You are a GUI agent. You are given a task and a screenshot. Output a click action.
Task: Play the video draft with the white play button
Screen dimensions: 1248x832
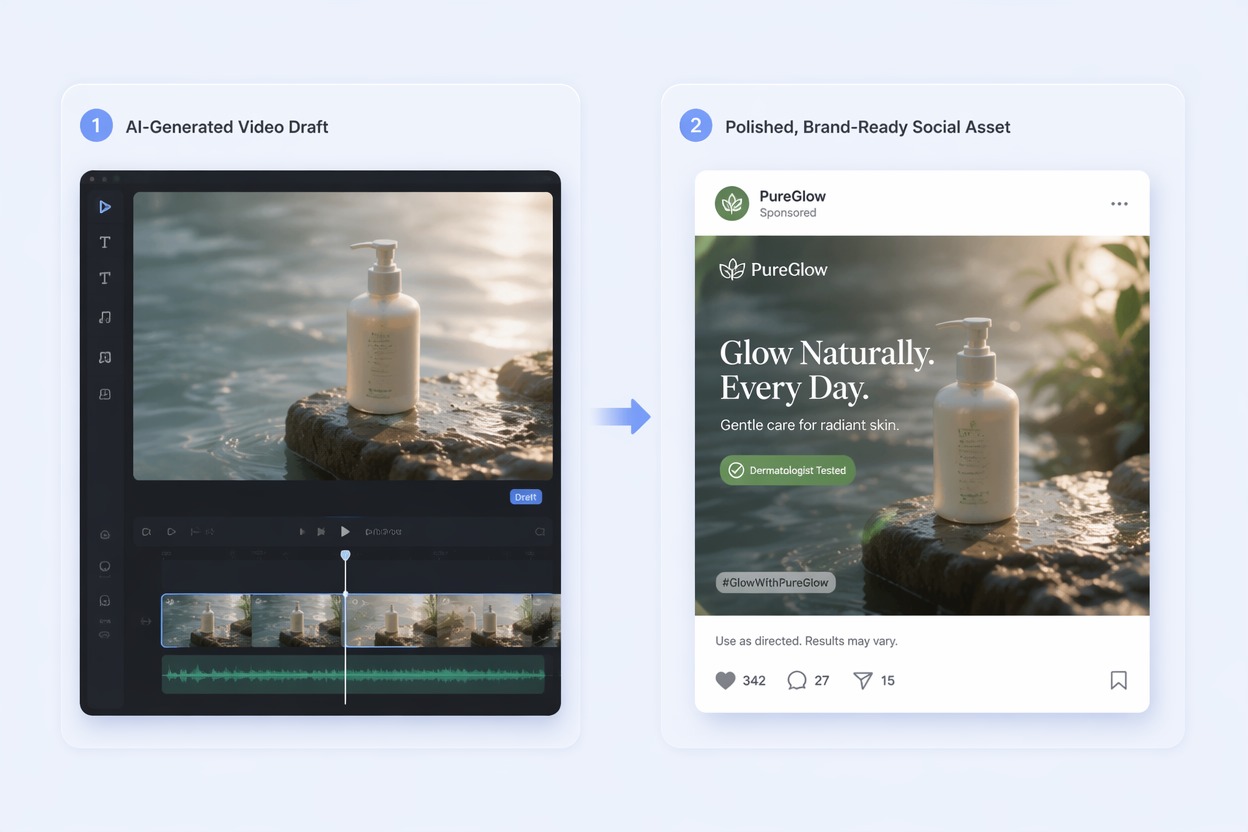(x=345, y=532)
